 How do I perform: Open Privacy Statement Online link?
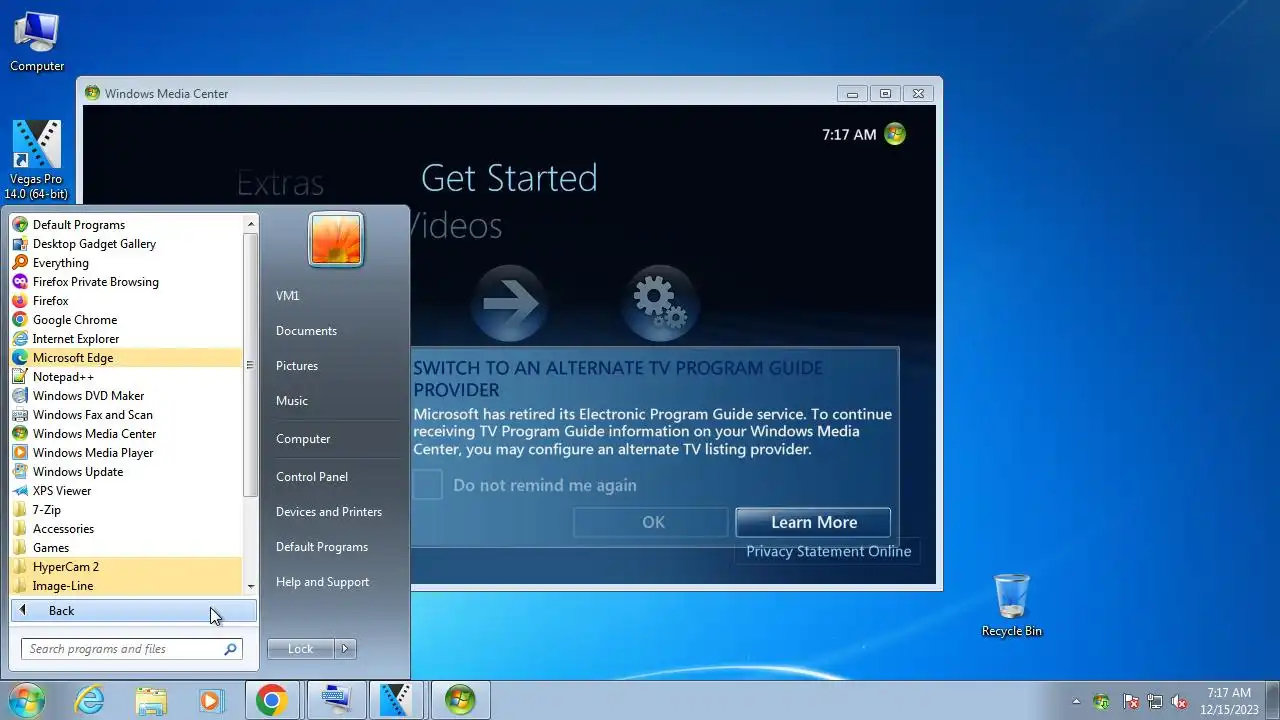tap(828, 551)
